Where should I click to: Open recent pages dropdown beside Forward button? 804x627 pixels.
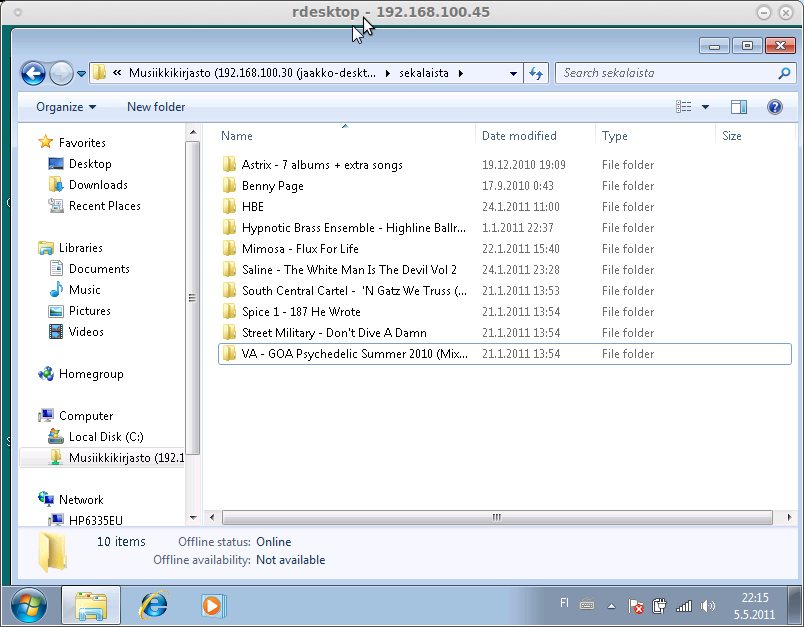click(81, 74)
